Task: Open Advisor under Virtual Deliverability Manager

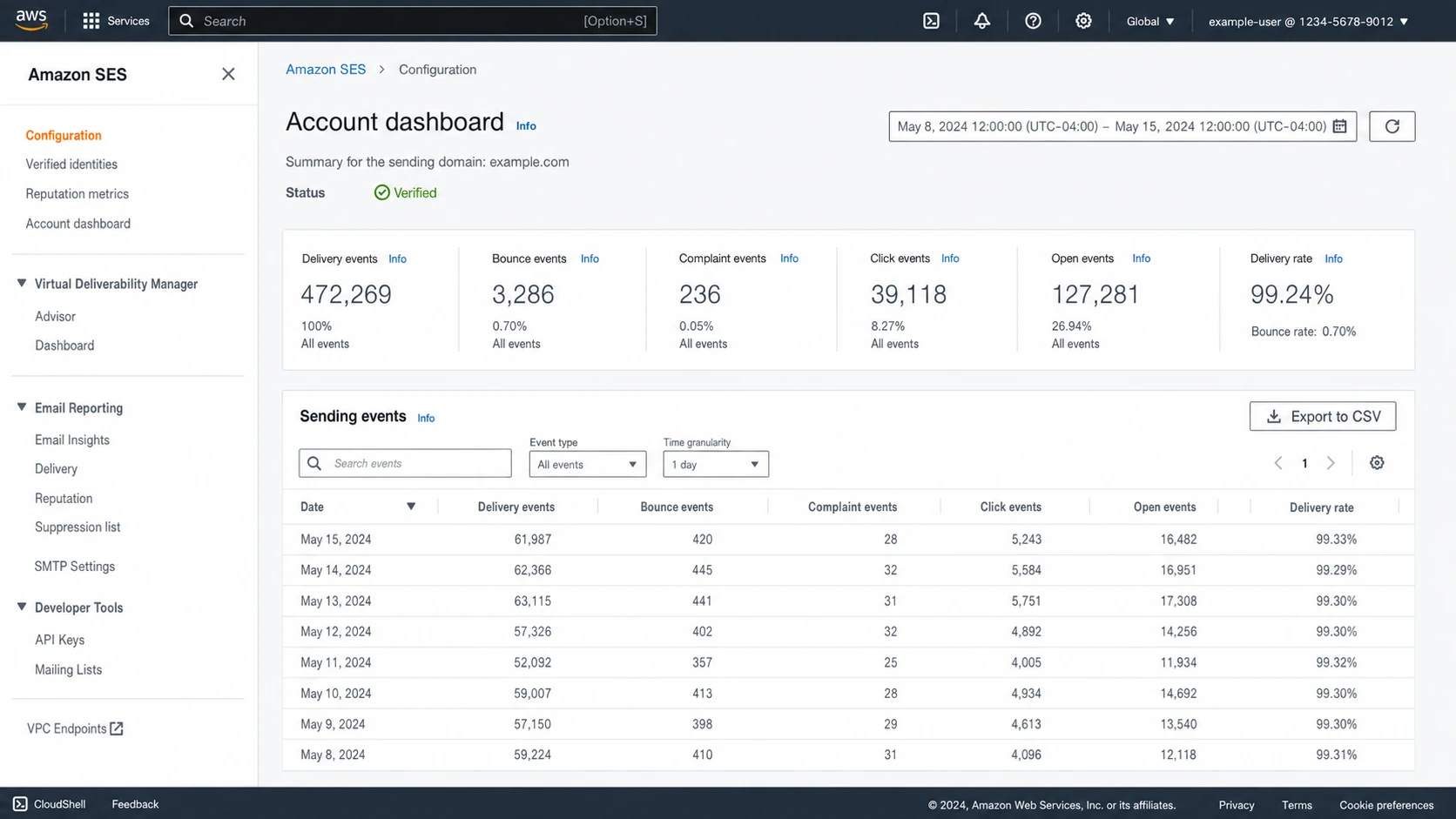Action: click(x=55, y=316)
